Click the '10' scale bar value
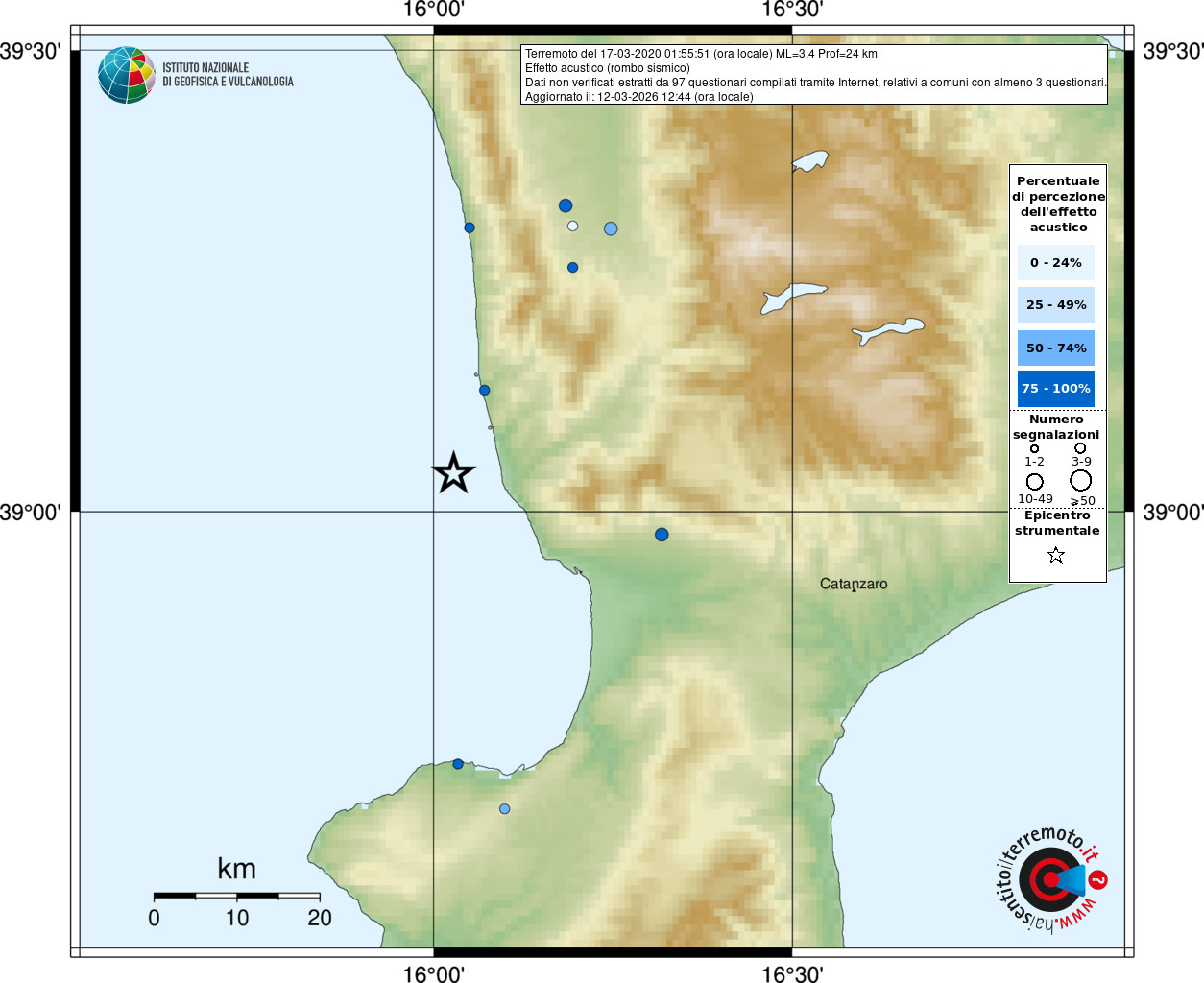 (237, 918)
